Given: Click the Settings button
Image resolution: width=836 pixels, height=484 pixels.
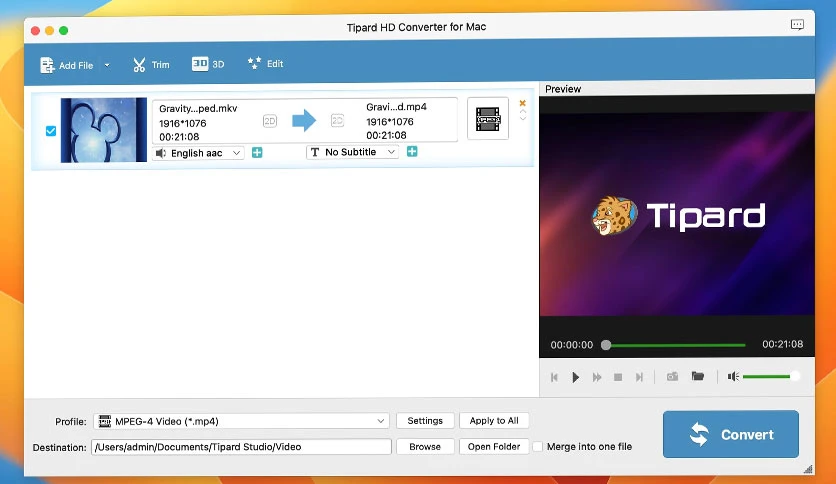Looking at the screenshot, I should [x=425, y=421].
